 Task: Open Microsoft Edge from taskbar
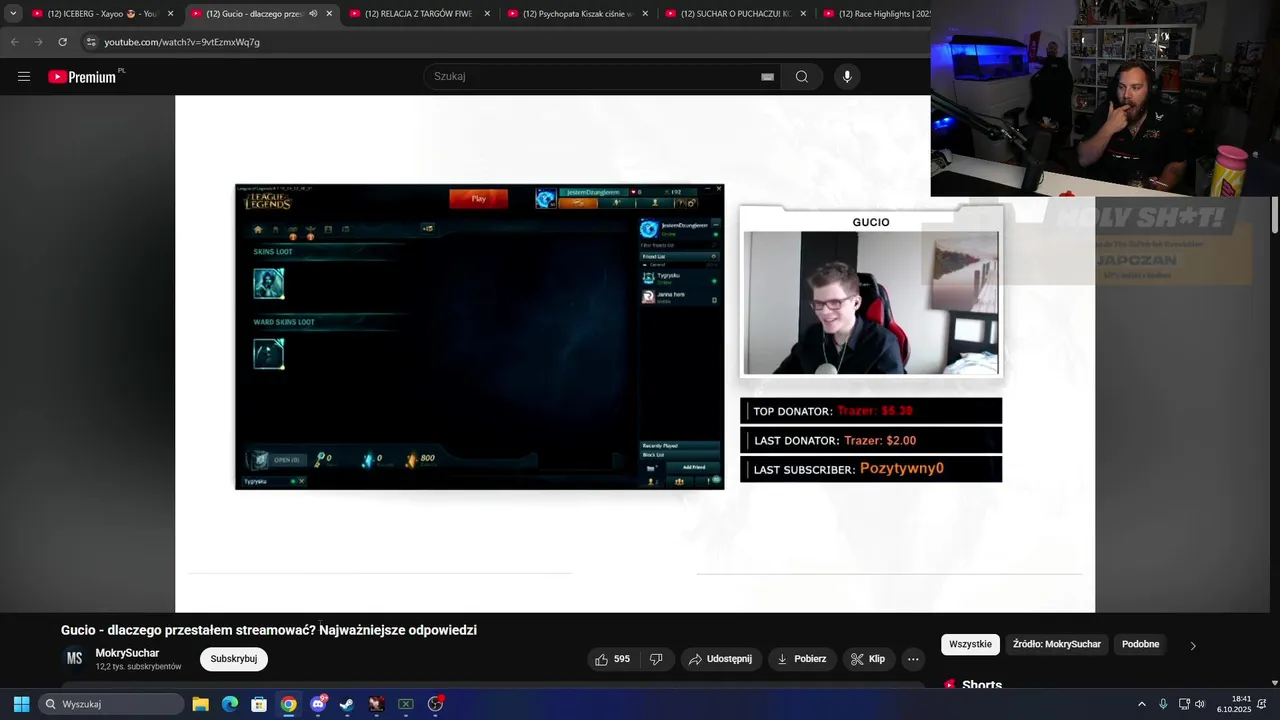click(x=230, y=704)
